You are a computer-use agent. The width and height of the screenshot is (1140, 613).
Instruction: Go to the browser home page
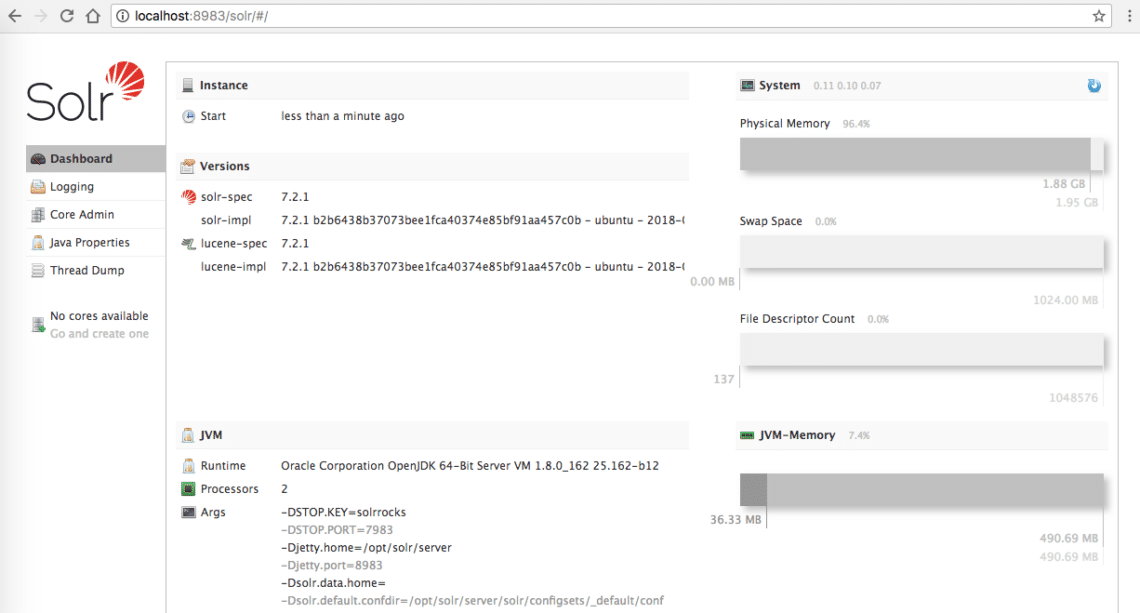pos(92,16)
